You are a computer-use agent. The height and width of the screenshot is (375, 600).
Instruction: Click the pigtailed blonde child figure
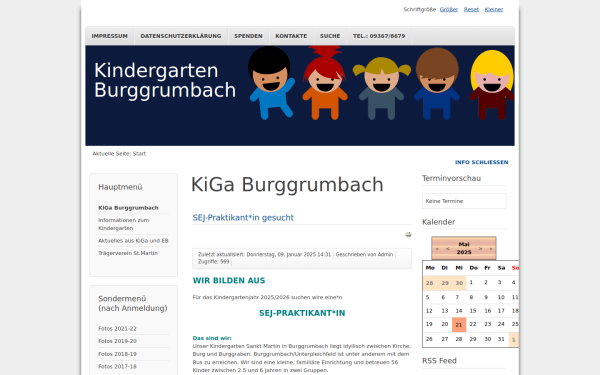382,88
